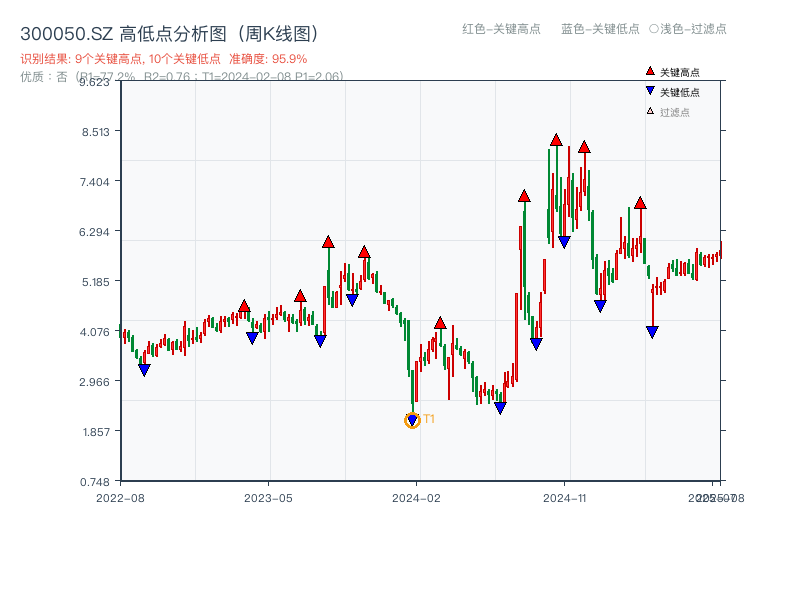Select the first red key-high marker left of 2023-05
The height and width of the screenshot is (600, 800).
tap(244, 306)
